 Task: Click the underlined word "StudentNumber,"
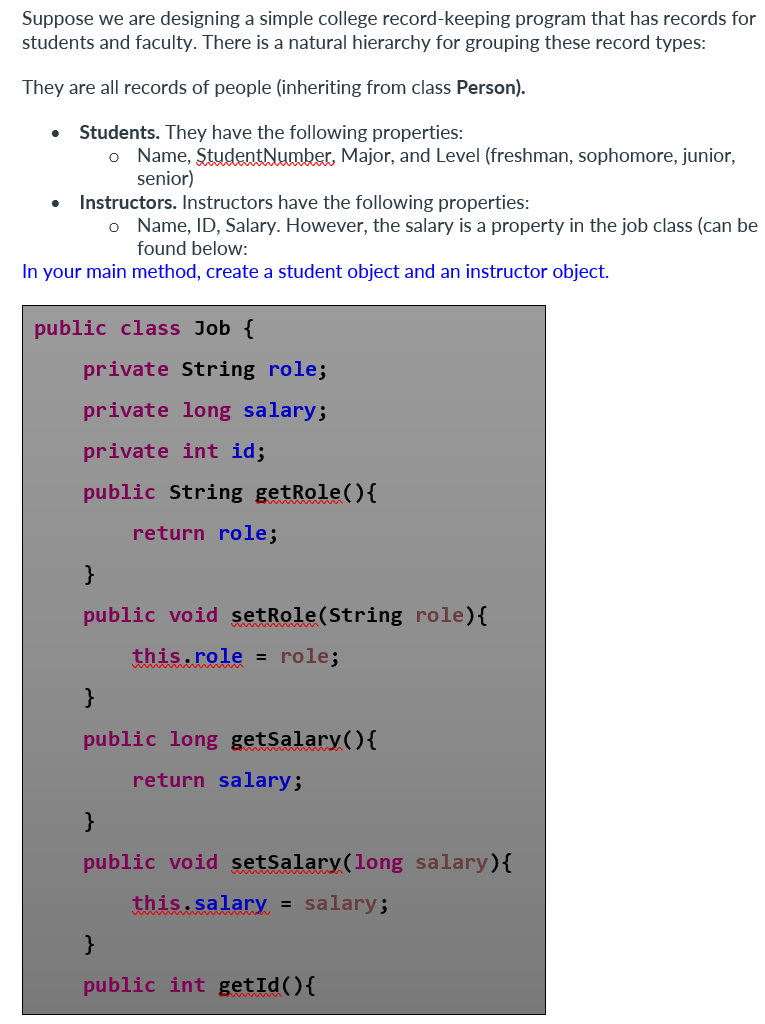[x=266, y=156]
